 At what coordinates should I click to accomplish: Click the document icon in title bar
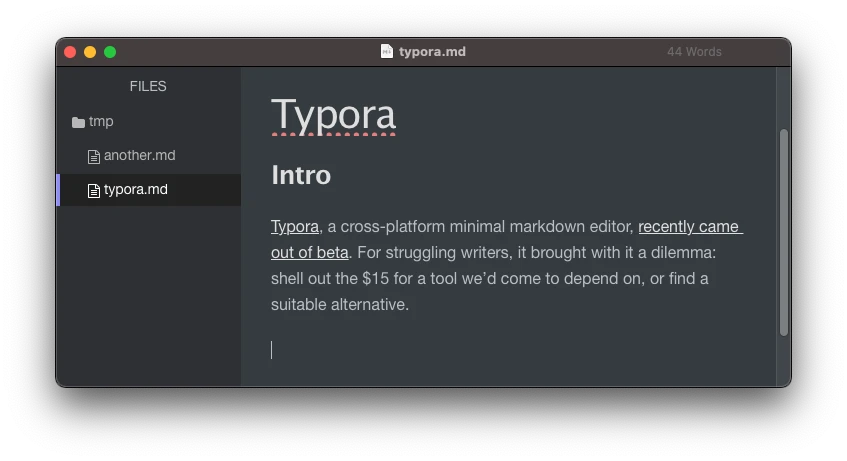(387, 52)
